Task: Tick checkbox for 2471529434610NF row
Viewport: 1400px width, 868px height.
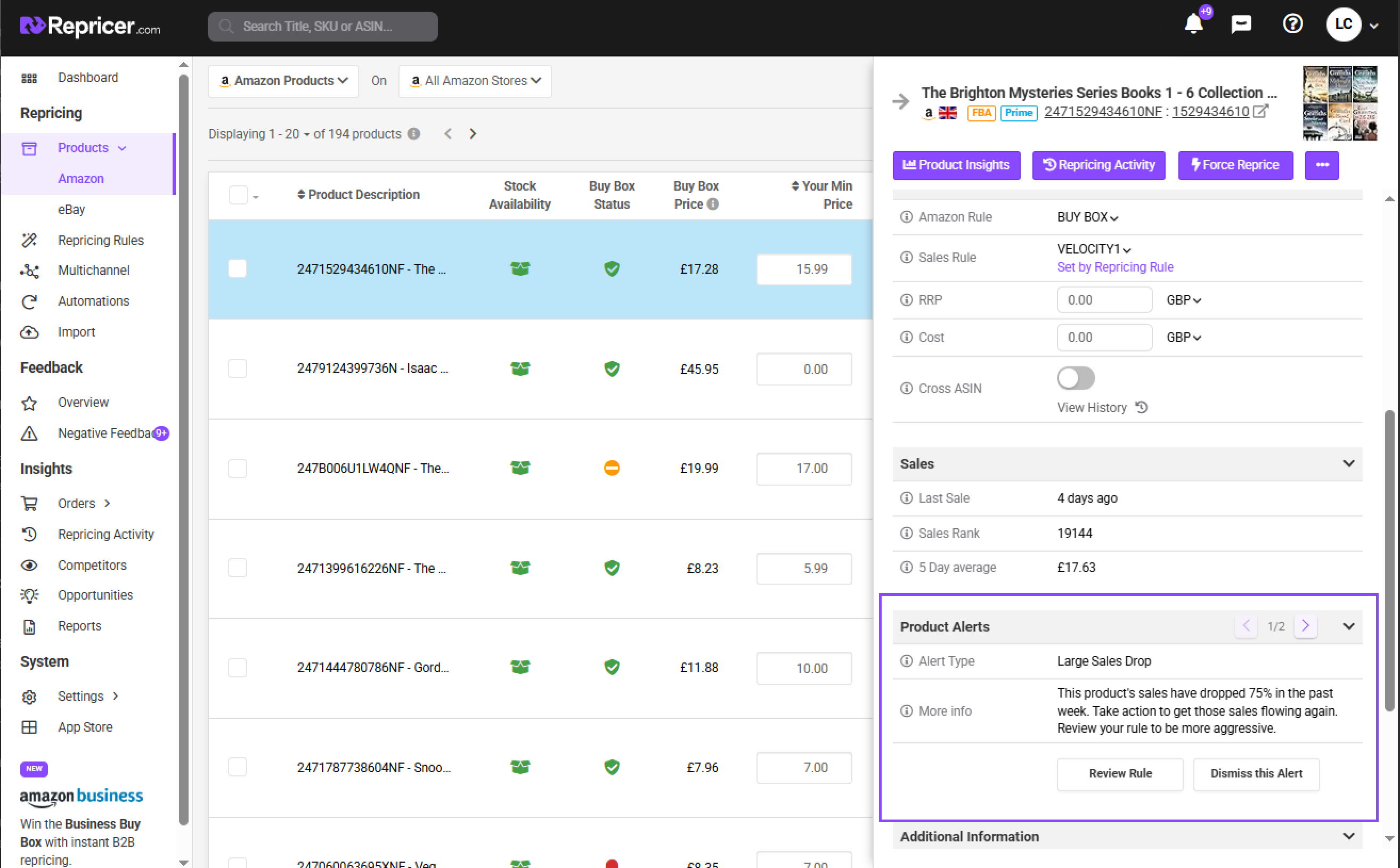Action: pyautogui.click(x=237, y=269)
